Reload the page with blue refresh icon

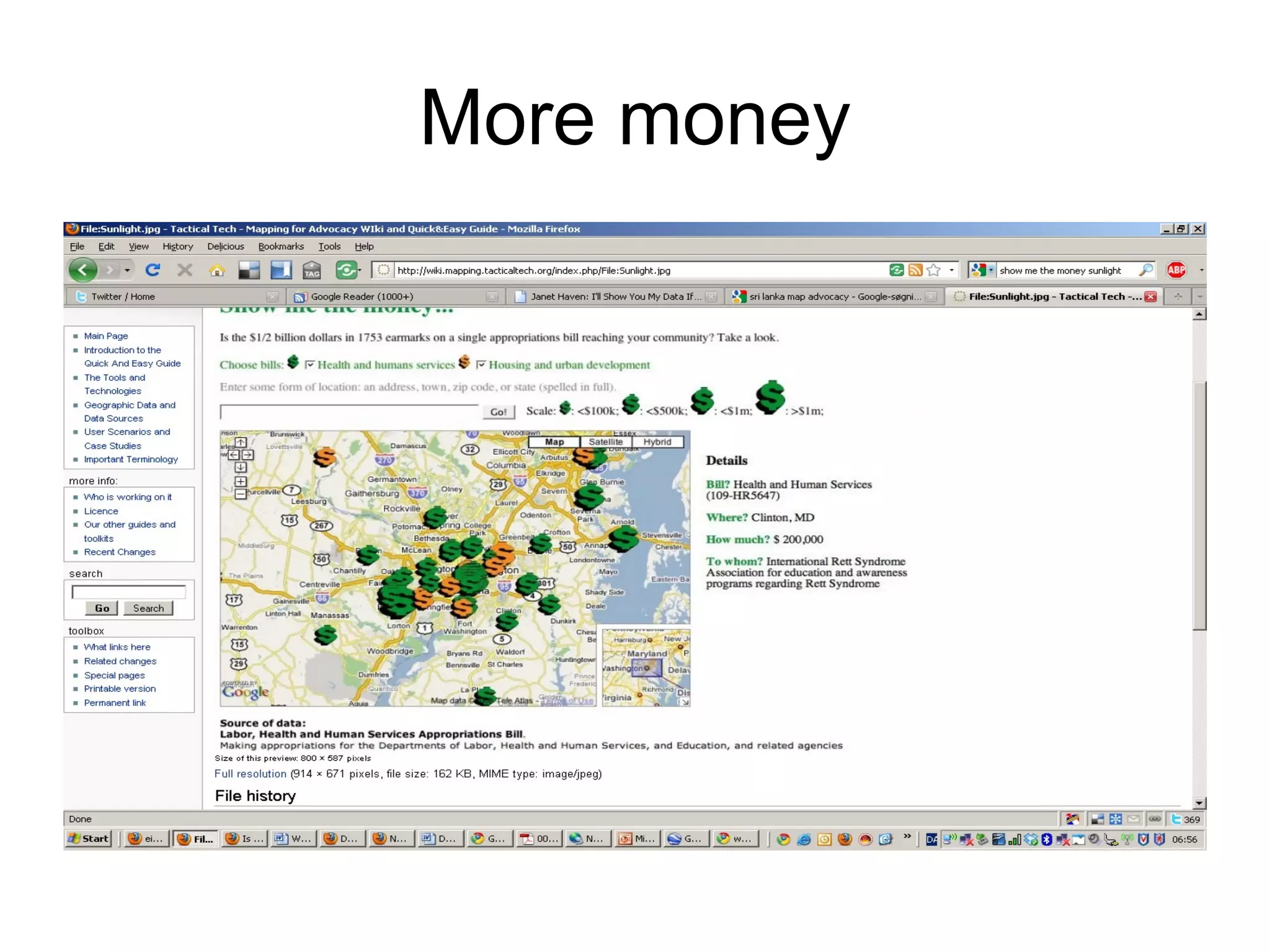point(153,270)
